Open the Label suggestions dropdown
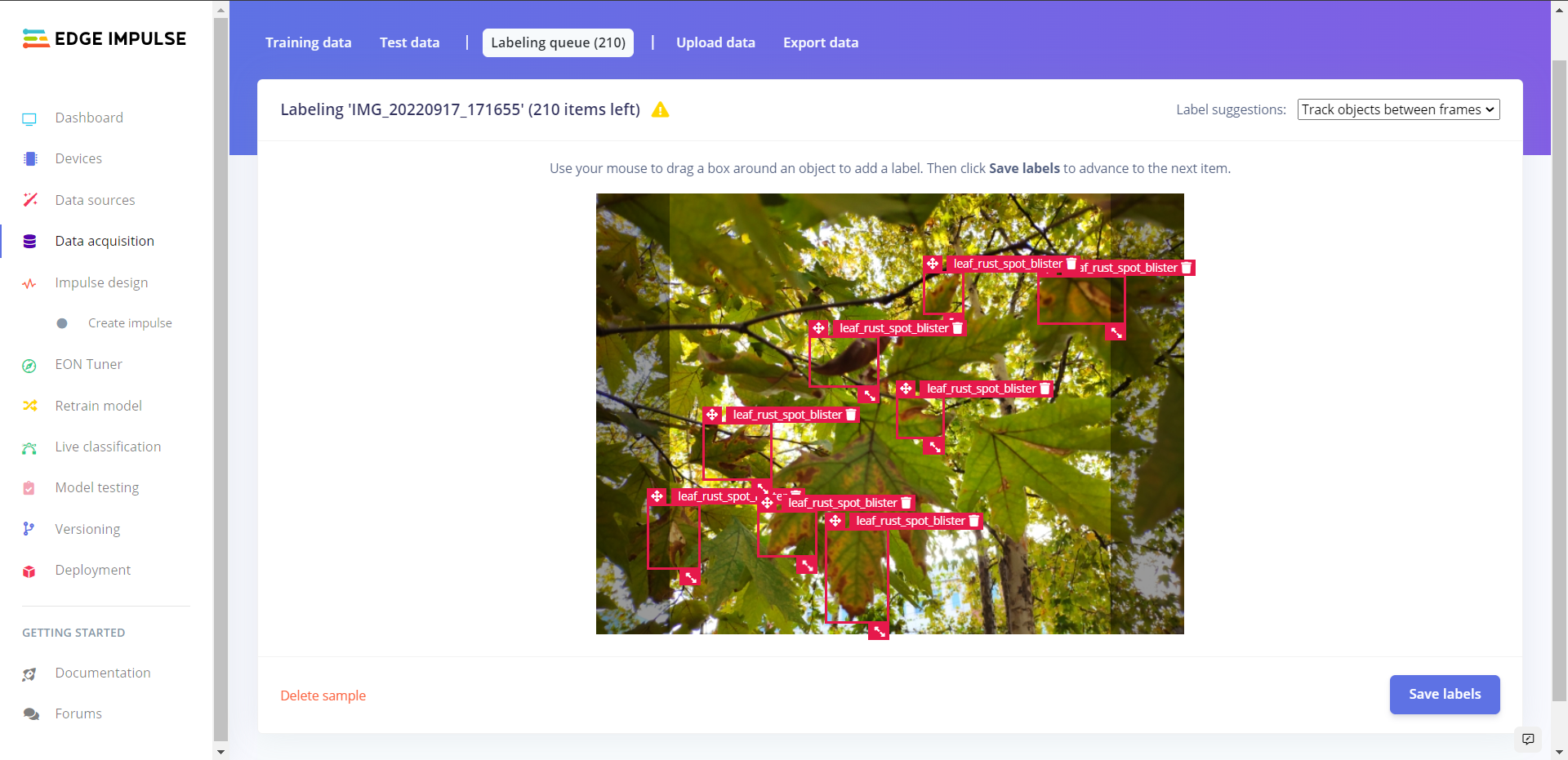Screen dimensions: 1568x760 [x=1398, y=109]
